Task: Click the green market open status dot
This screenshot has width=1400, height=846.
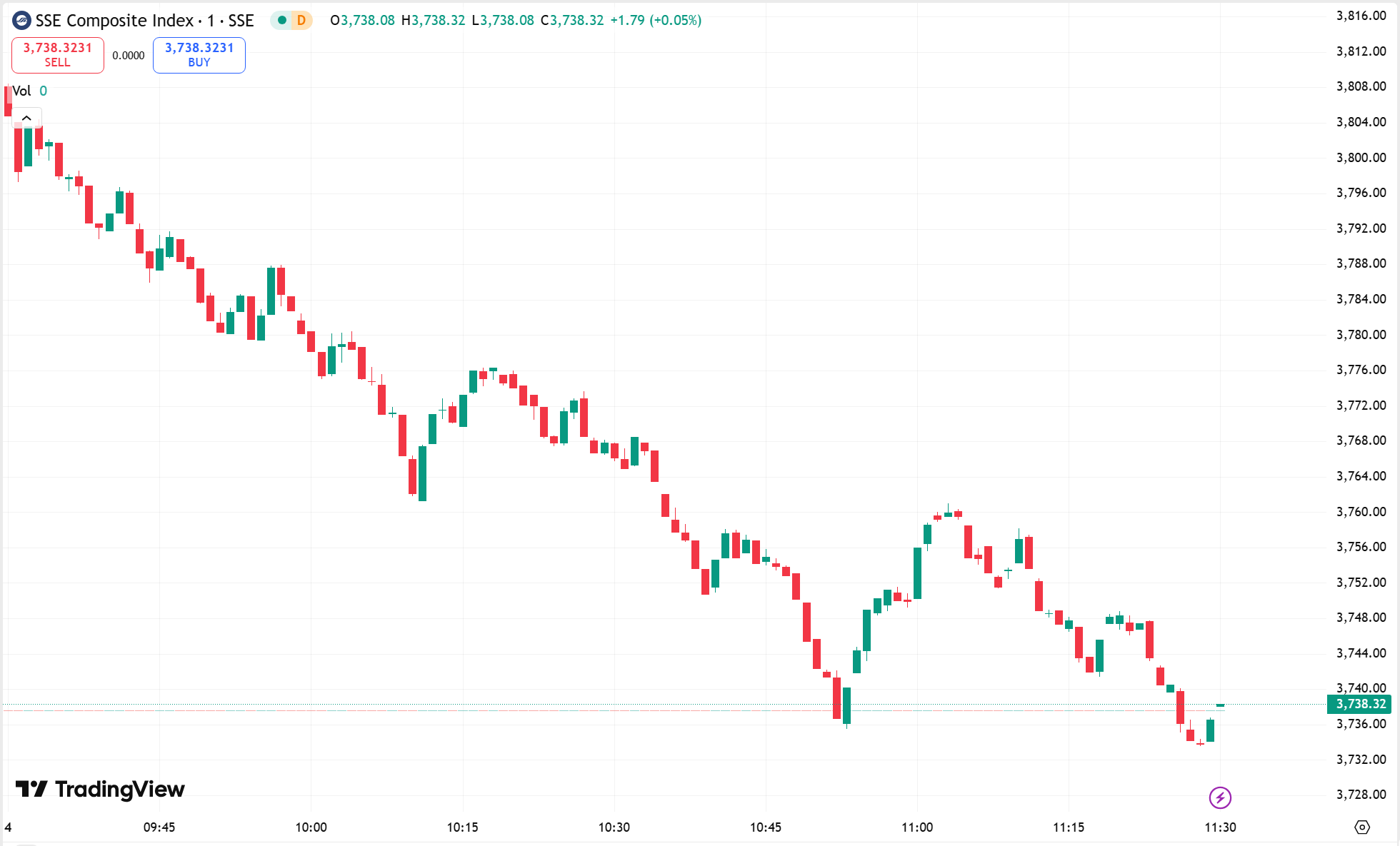Action: point(282,21)
